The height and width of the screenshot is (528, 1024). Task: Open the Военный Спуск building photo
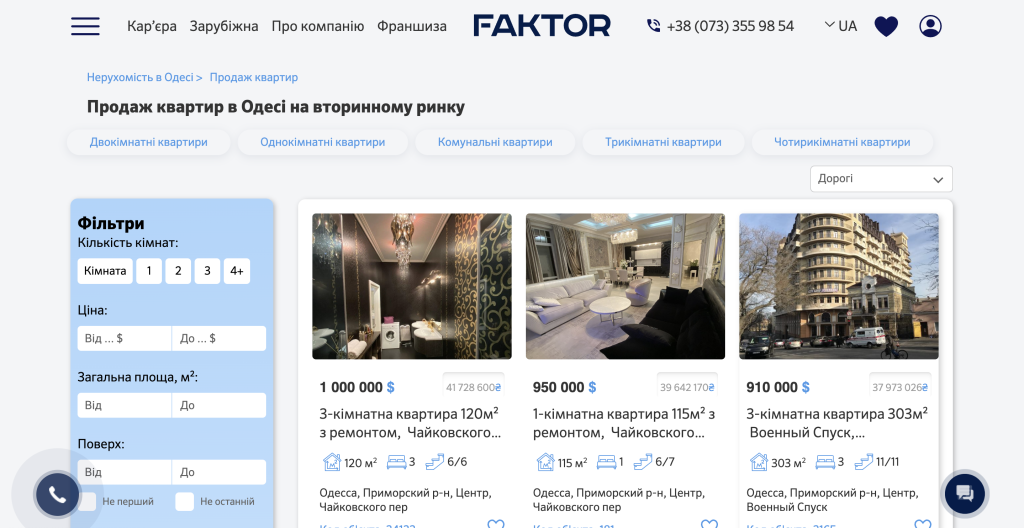[x=839, y=286]
